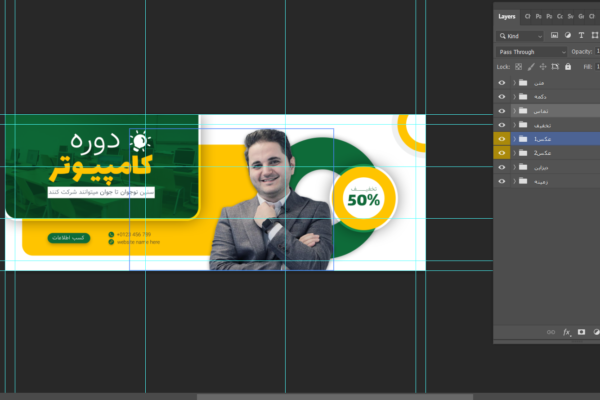Toggle visibility of the عکس1 group
The image size is (600, 400).
[x=502, y=139]
